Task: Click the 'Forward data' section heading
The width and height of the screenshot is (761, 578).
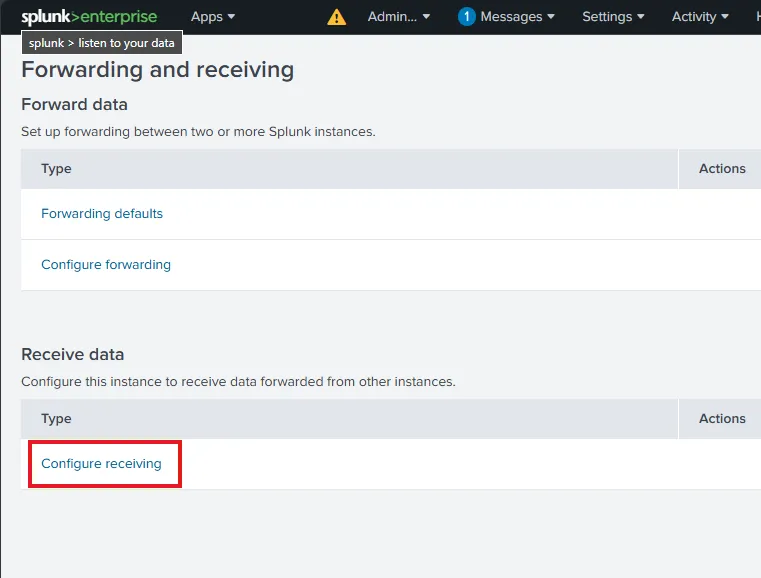Action: pyautogui.click(x=75, y=104)
